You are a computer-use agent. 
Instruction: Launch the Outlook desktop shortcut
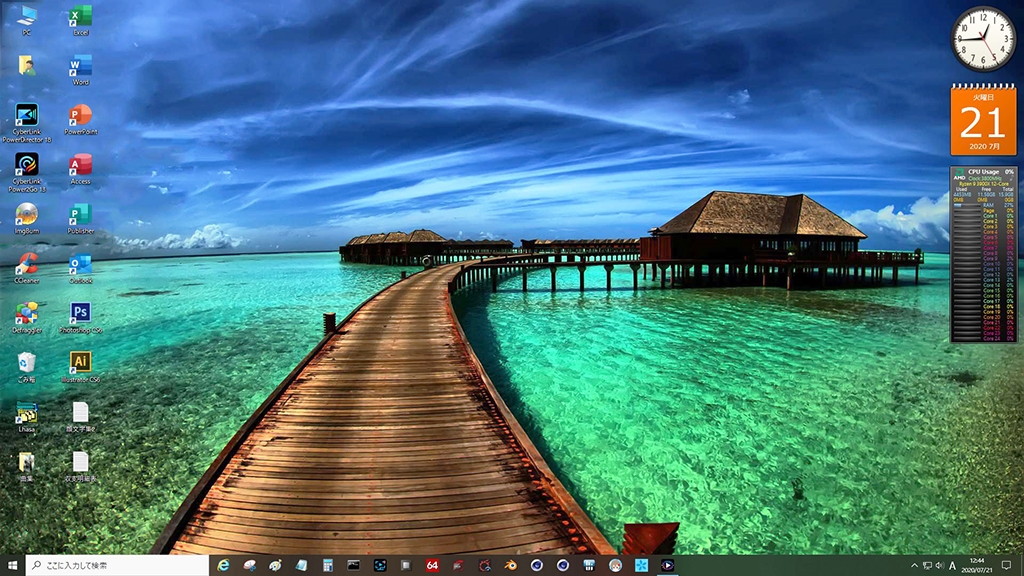click(80, 268)
